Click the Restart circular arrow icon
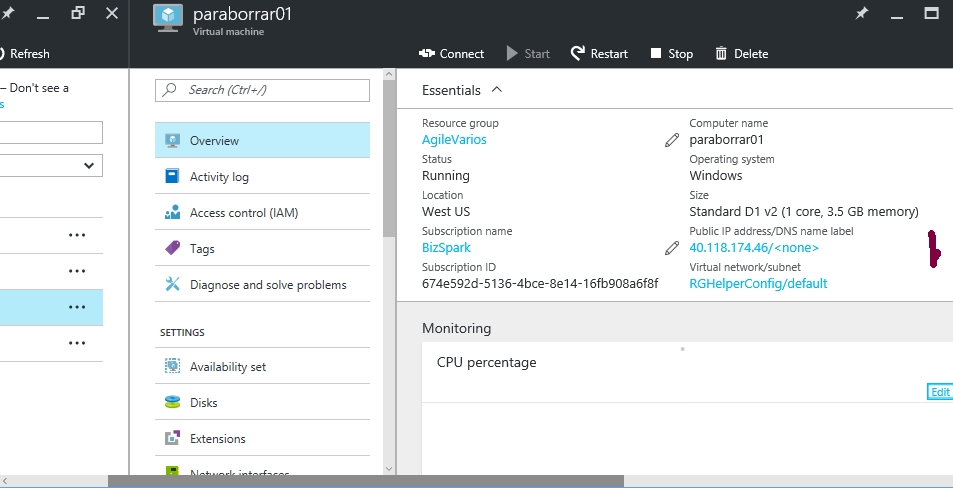The image size is (953, 488). click(577, 53)
